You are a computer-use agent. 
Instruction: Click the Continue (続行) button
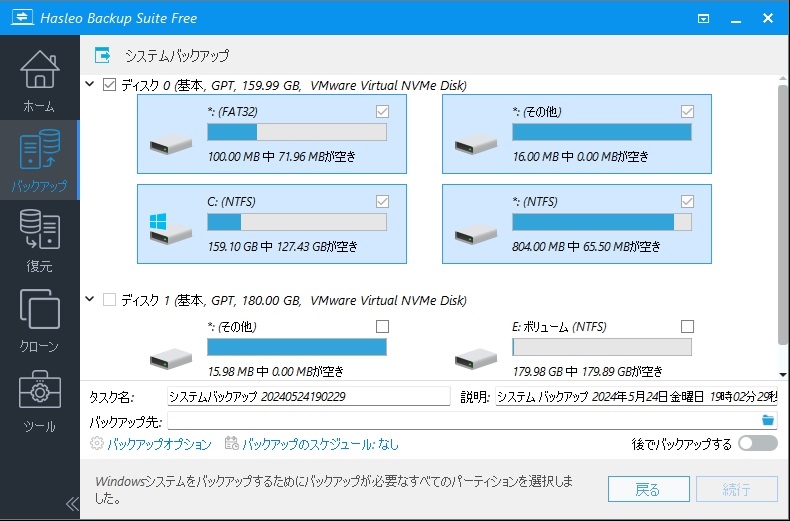(x=737, y=489)
